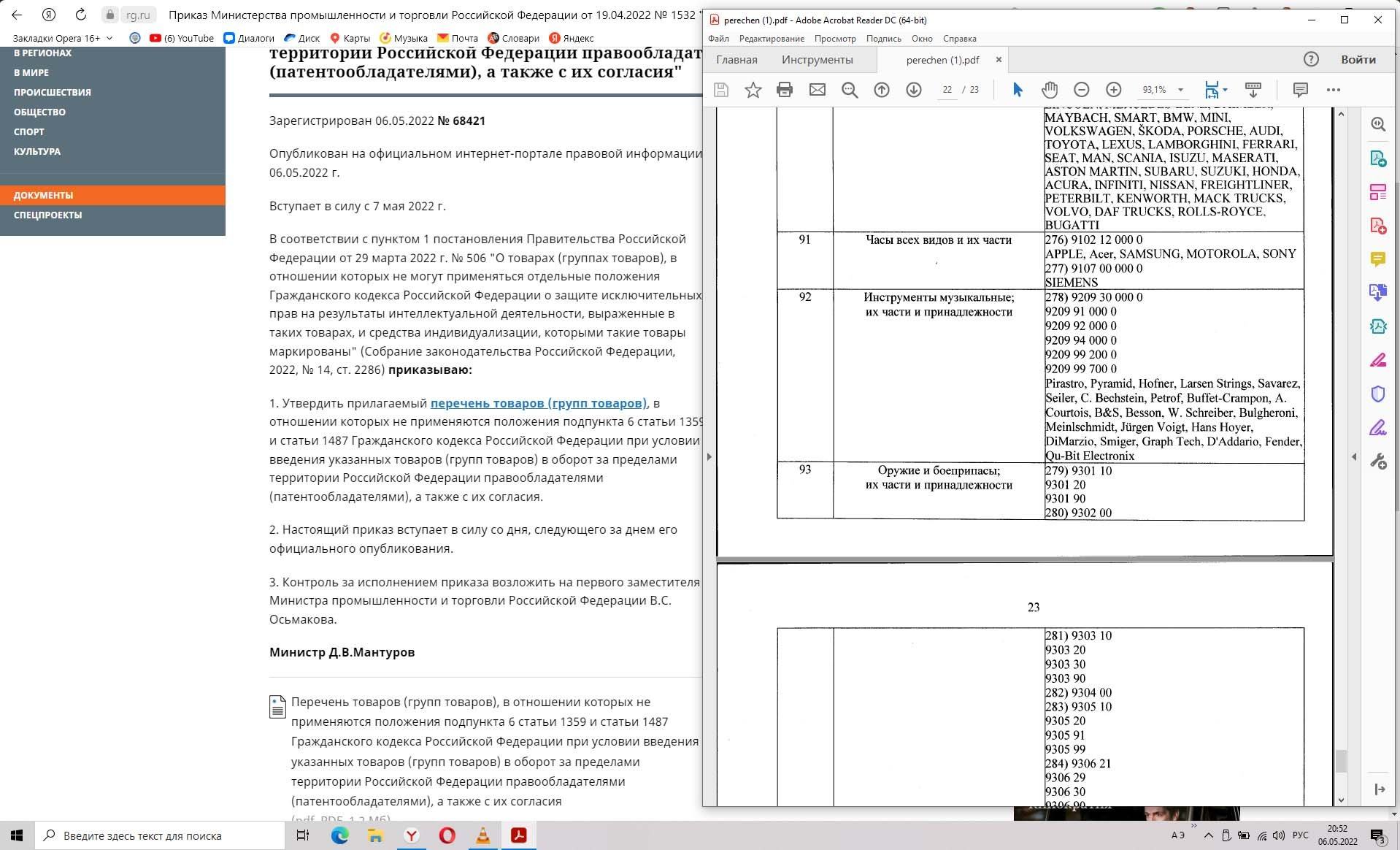Click the PDF vertical scrollbar thumb
The height and width of the screenshot is (850, 1400).
pos(1341,761)
